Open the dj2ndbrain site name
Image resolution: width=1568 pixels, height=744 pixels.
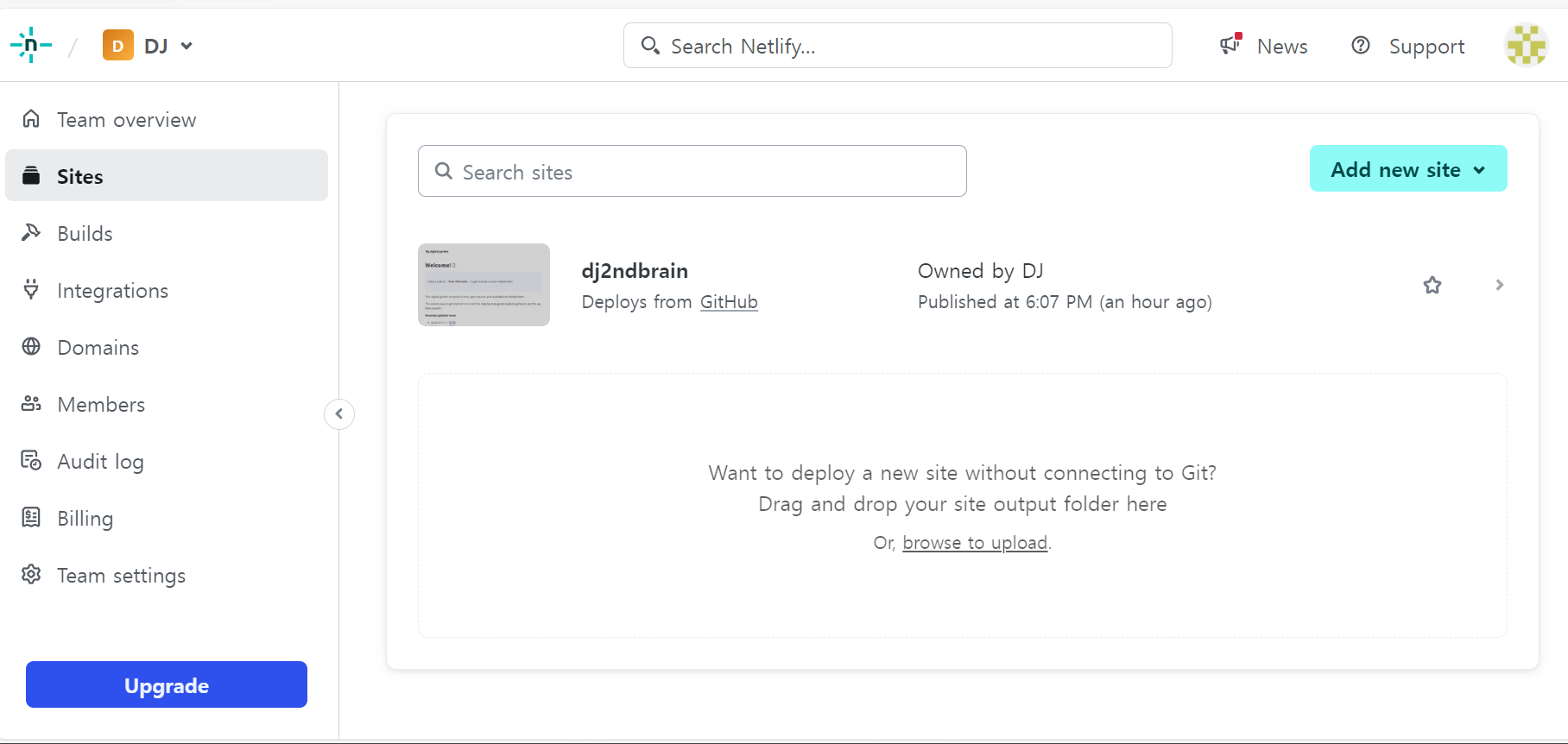(635, 271)
